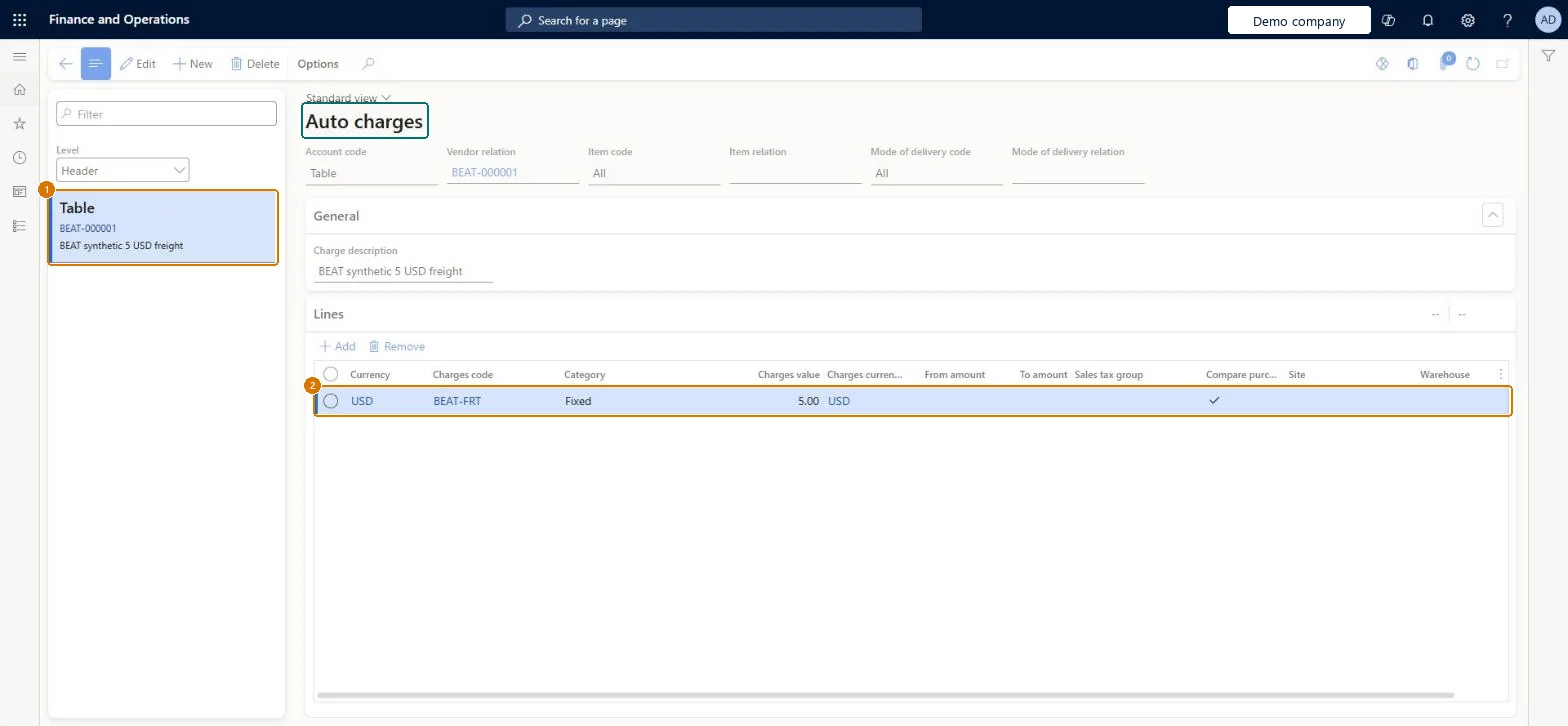Open attachments icon with zero badge
This screenshot has width=1568, height=726.
(x=1445, y=62)
